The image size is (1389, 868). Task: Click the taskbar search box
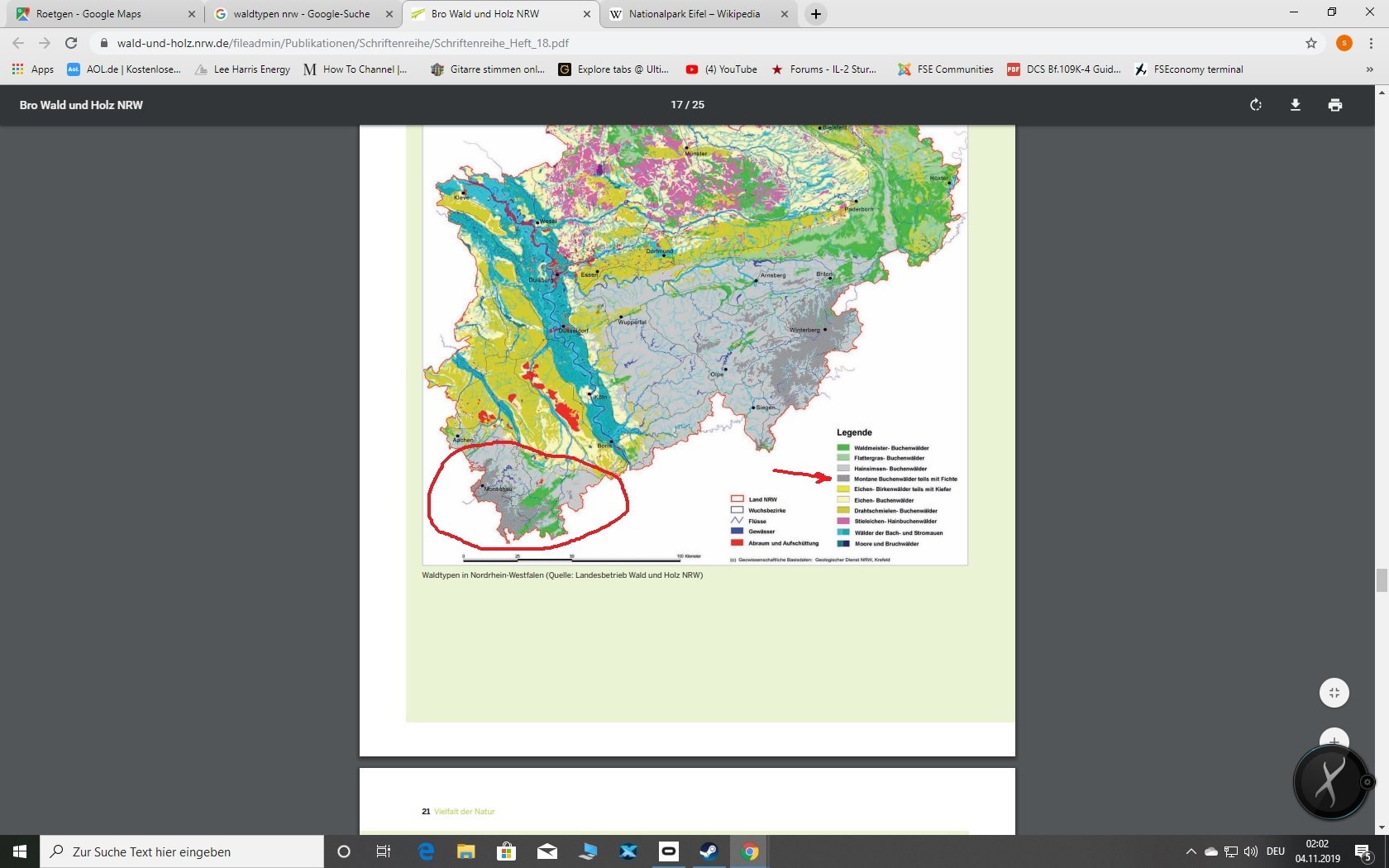tap(182, 851)
